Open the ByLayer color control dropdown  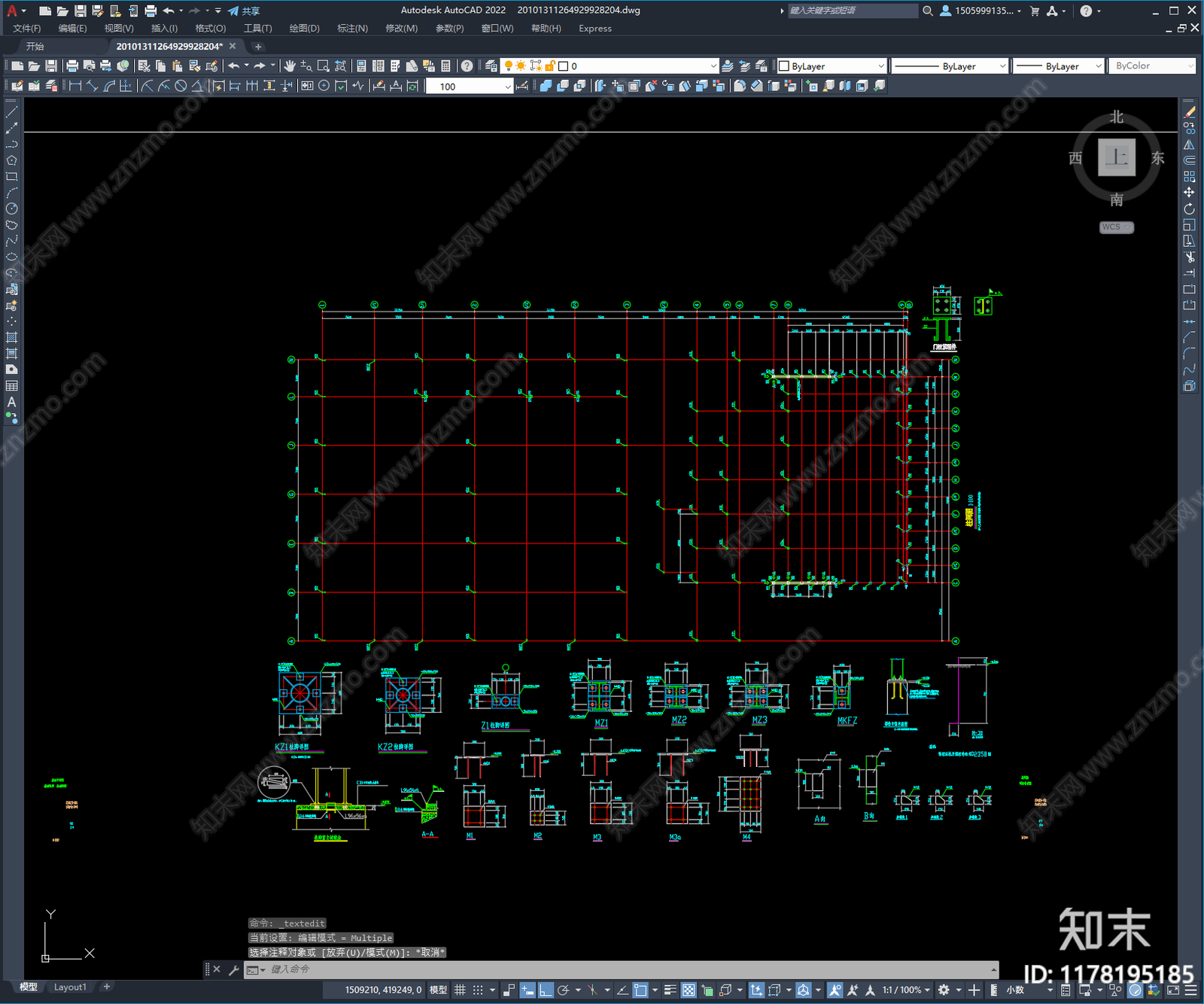tap(831, 66)
